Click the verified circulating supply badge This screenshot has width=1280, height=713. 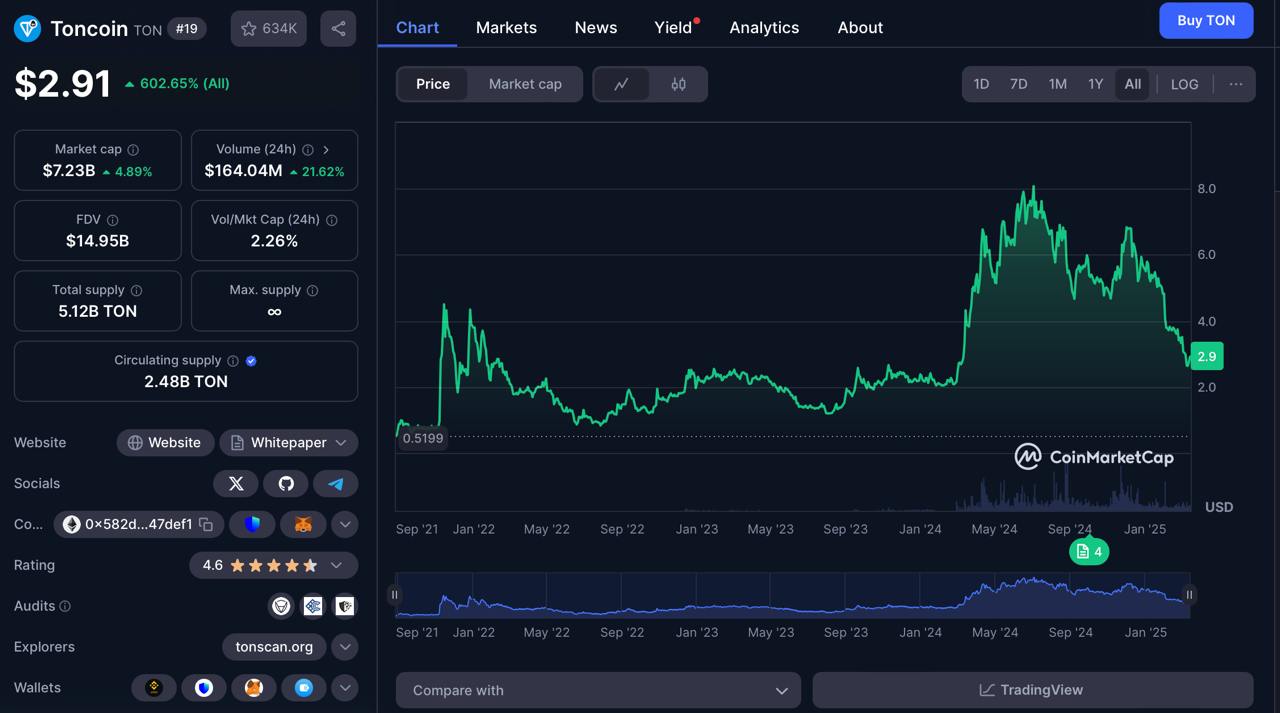click(251, 361)
